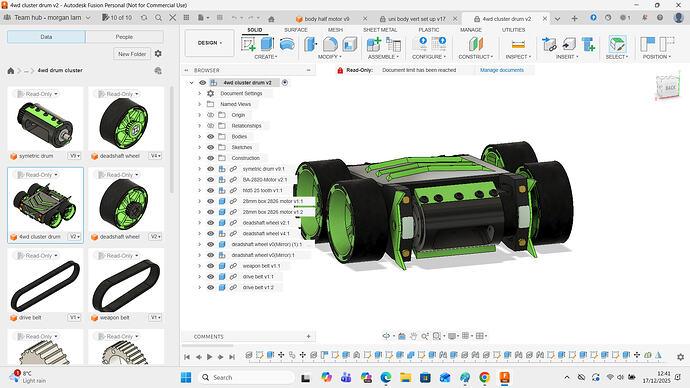
Task: Switch to the PLASTIC tab
Action: [429, 30]
